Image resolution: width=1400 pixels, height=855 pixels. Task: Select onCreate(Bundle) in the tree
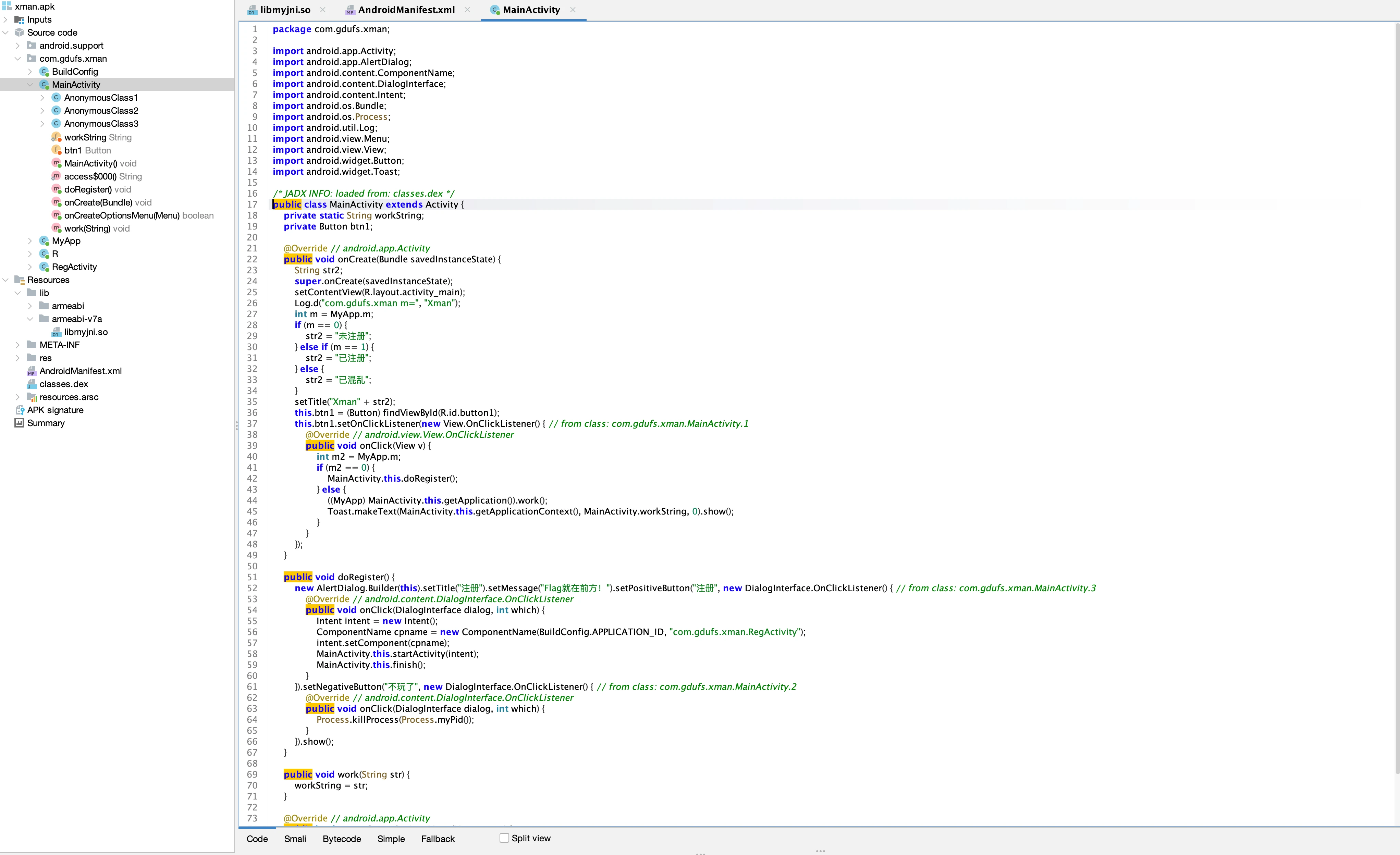[x=108, y=202]
